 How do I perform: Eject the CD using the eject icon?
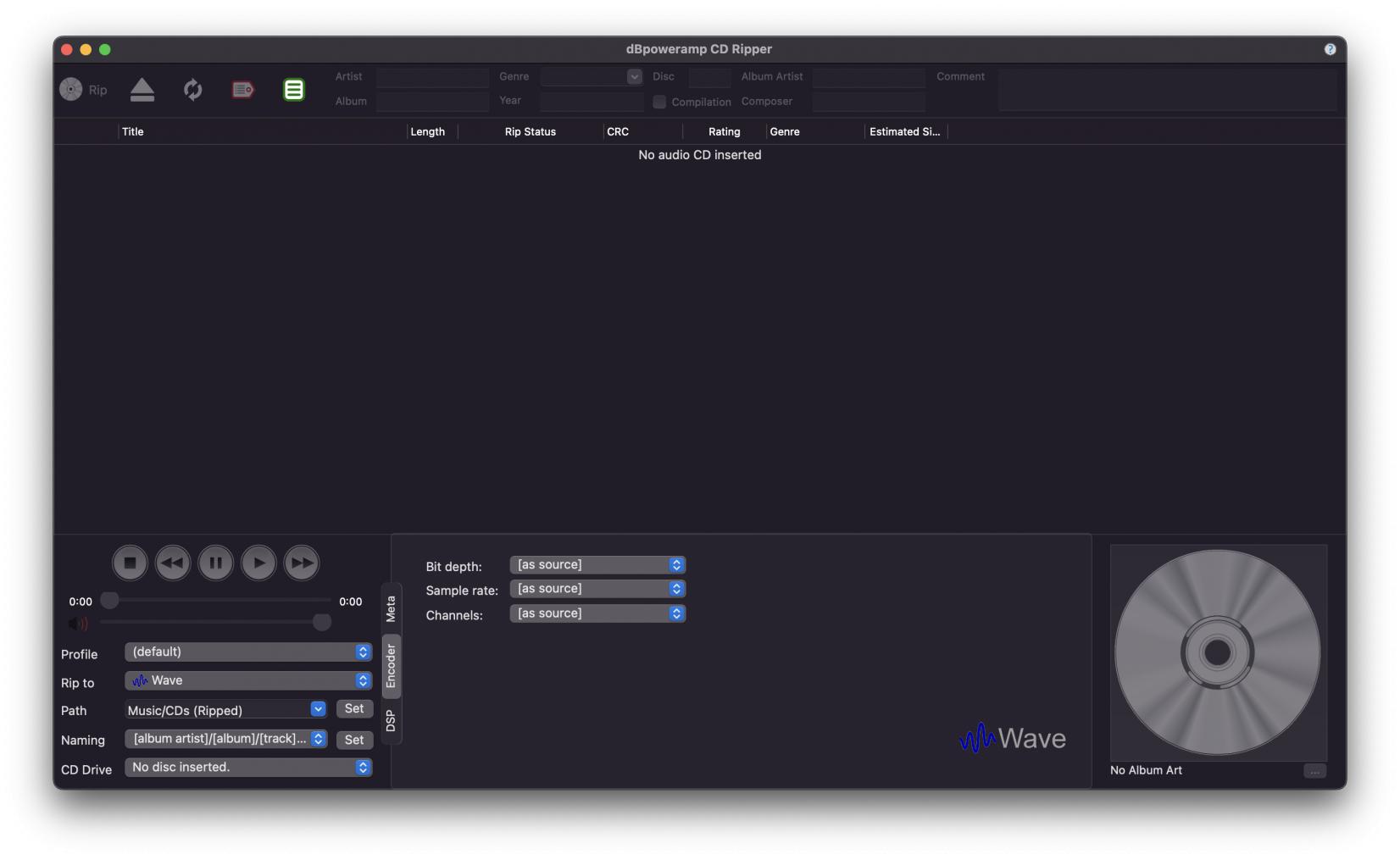point(142,90)
